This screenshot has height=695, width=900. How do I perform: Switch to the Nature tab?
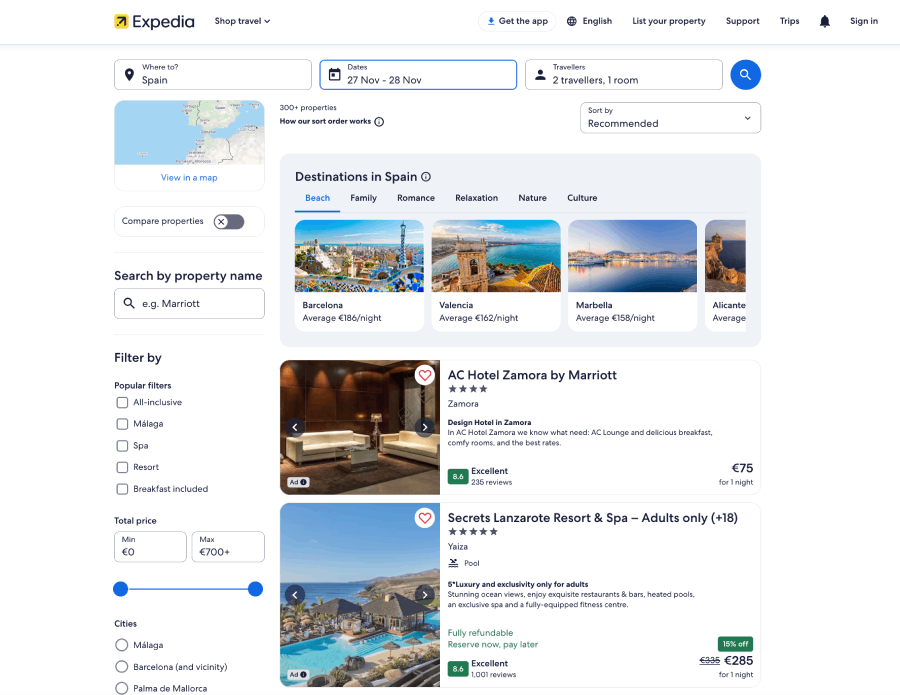tap(532, 198)
